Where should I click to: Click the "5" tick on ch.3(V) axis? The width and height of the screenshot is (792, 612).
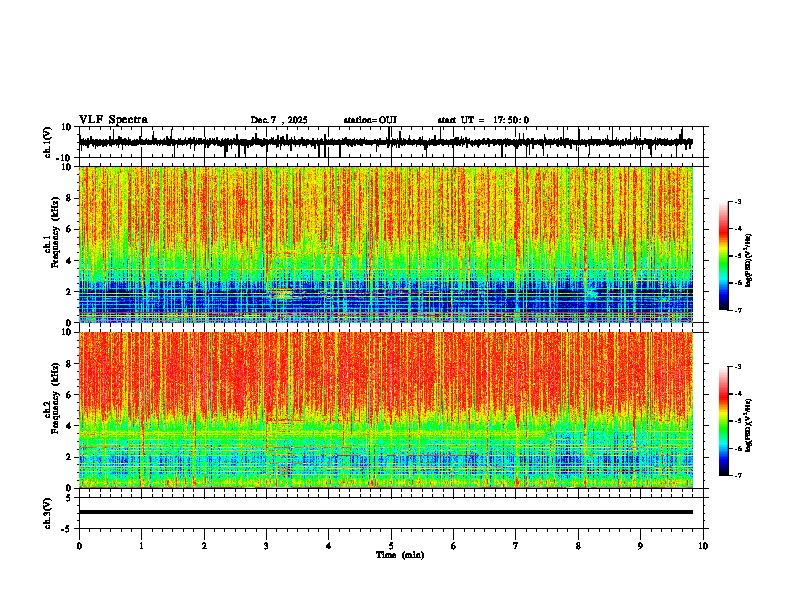point(70,498)
